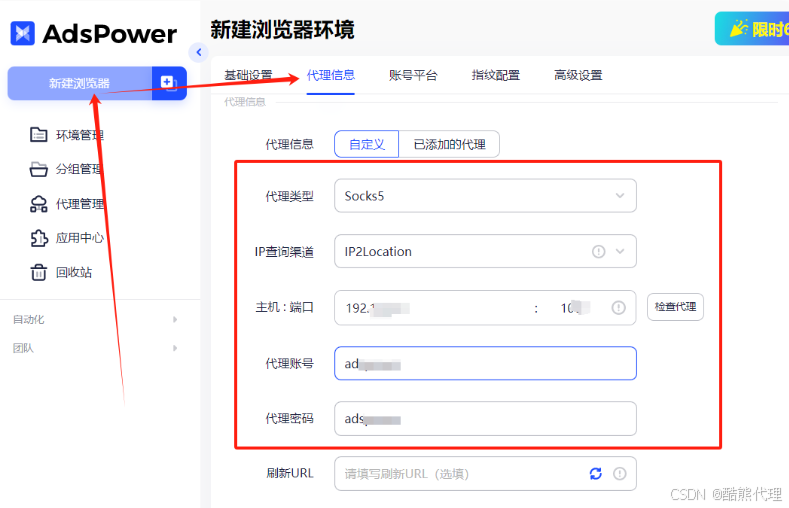
Task: Click the plus icon beside 新建浏览器
Action: (168, 82)
